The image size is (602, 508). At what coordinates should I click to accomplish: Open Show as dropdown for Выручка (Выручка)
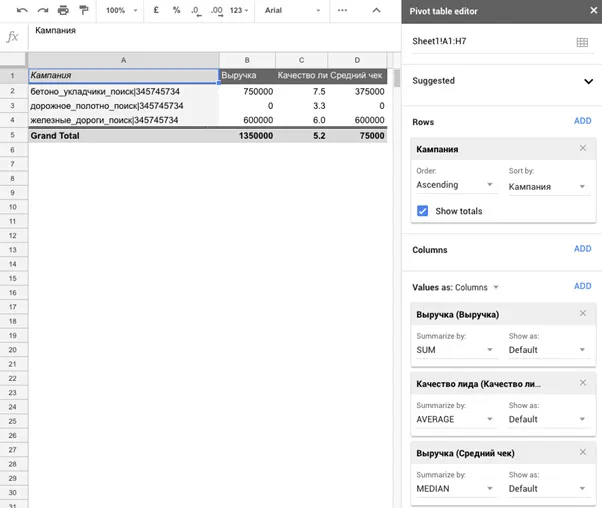547,350
